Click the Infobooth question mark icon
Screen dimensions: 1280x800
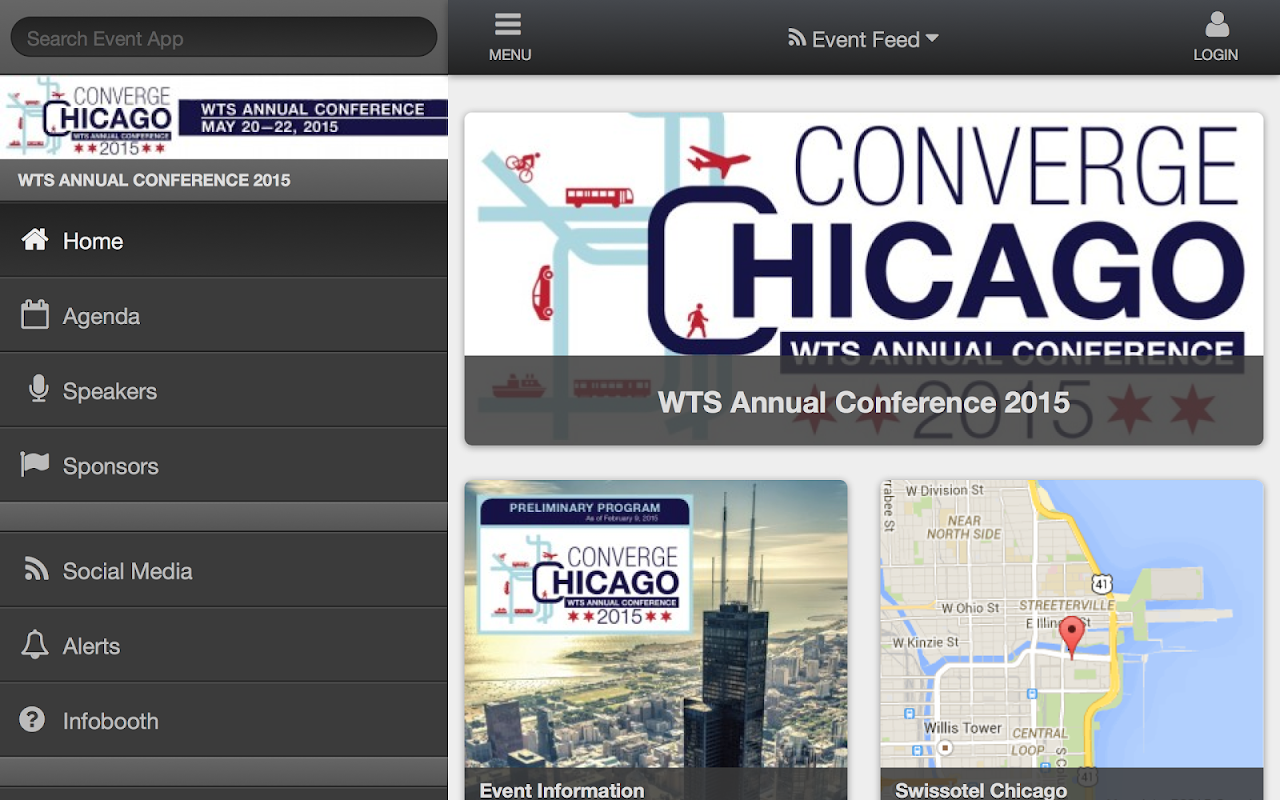click(33, 719)
